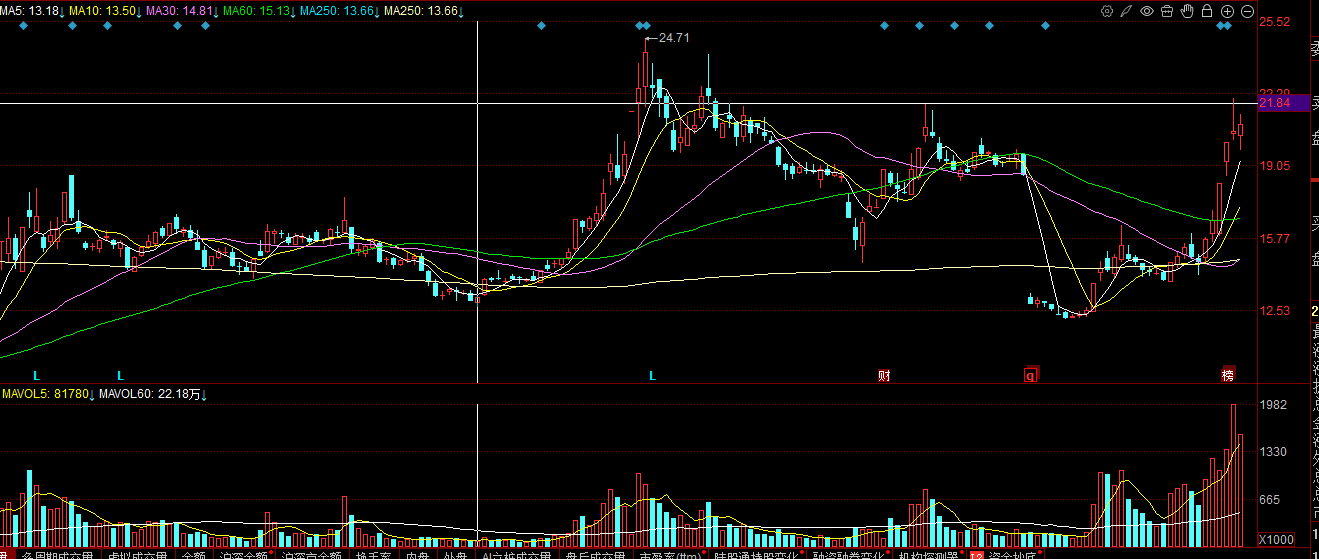Click the red boxed q marker
1319x559 pixels.
tap(1029, 376)
